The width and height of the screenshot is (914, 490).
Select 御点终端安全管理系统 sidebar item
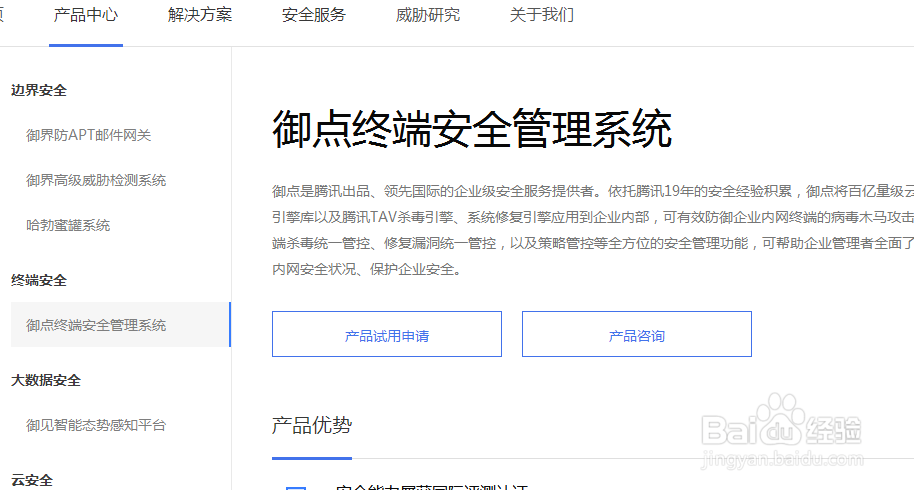121,325
